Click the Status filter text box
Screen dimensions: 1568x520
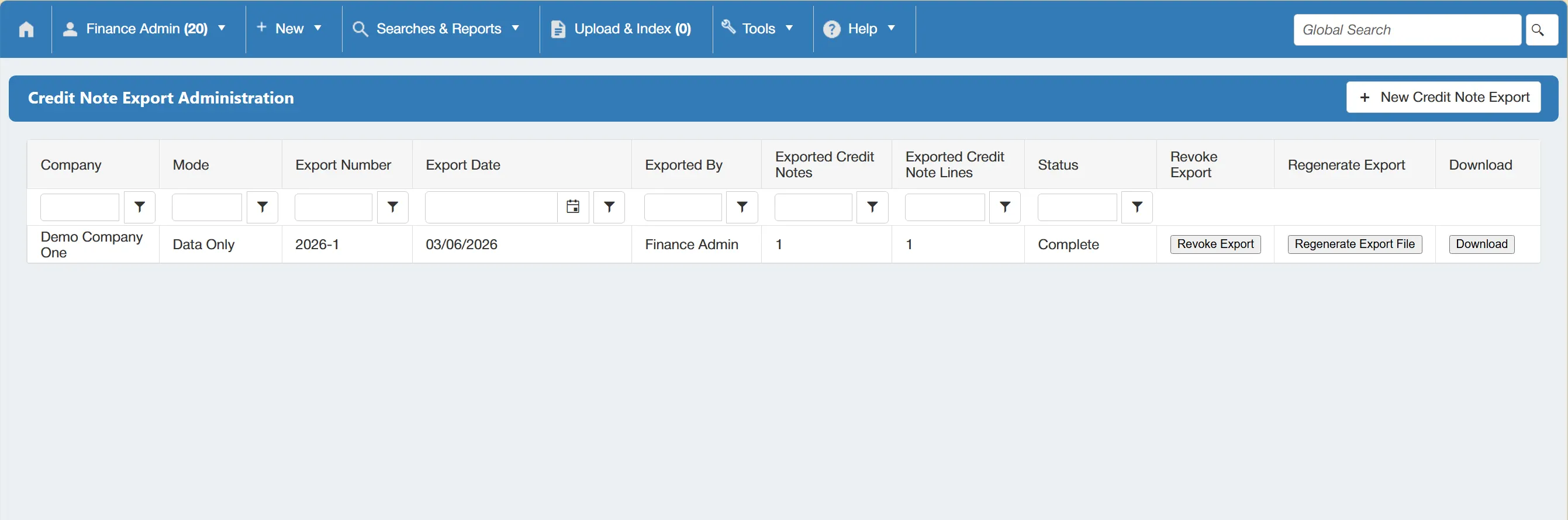(1077, 207)
